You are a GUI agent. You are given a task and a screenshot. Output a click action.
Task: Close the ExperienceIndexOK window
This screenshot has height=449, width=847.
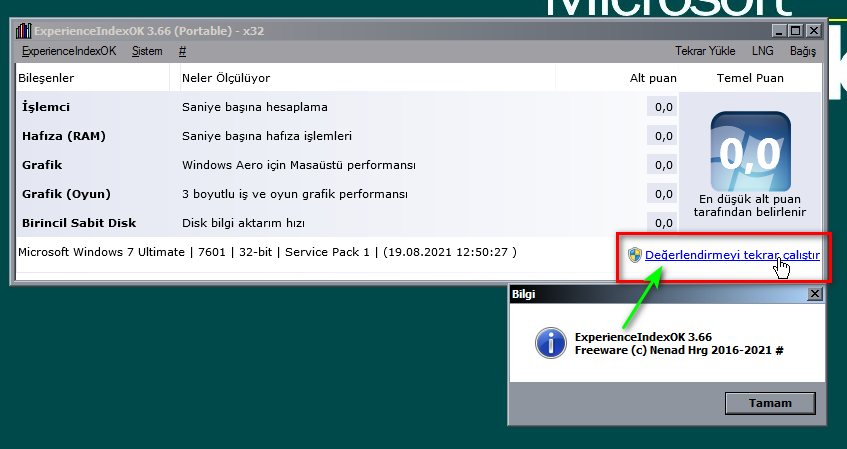click(x=814, y=31)
